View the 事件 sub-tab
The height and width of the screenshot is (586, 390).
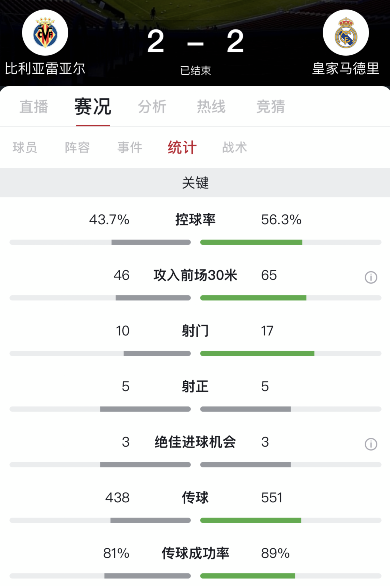pyautogui.click(x=130, y=147)
